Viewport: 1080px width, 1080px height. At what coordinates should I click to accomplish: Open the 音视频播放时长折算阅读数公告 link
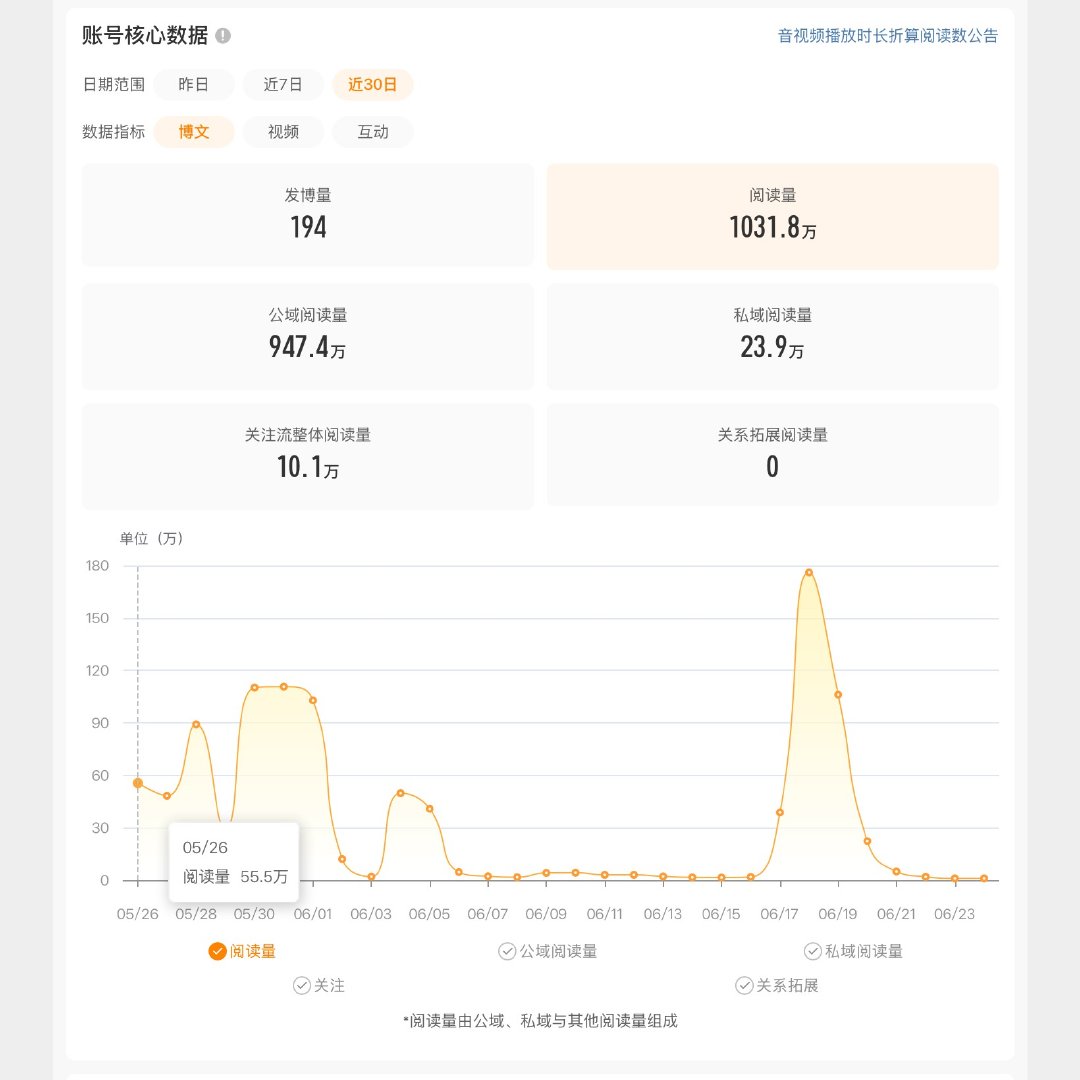(x=887, y=36)
